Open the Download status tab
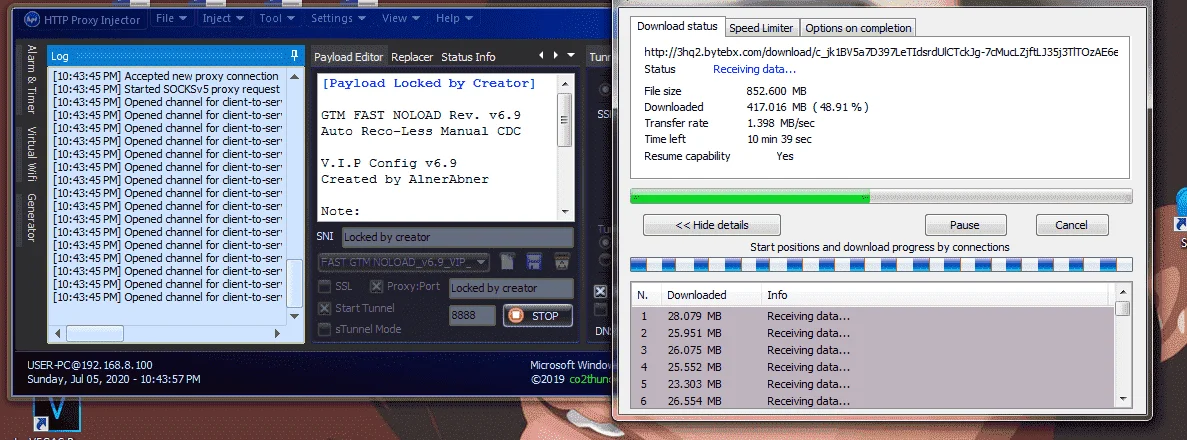This screenshot has width=1187, height=440. (x=677, y=27)
